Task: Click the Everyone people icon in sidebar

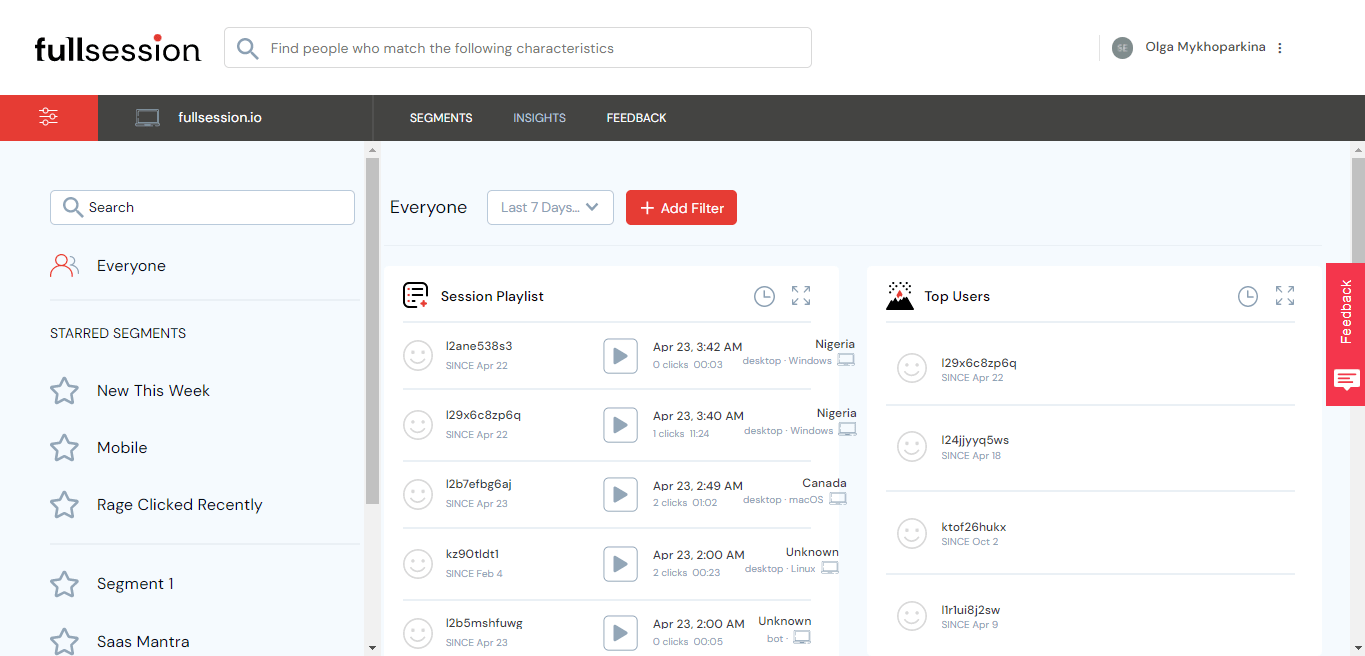Action: coord(64,266)
